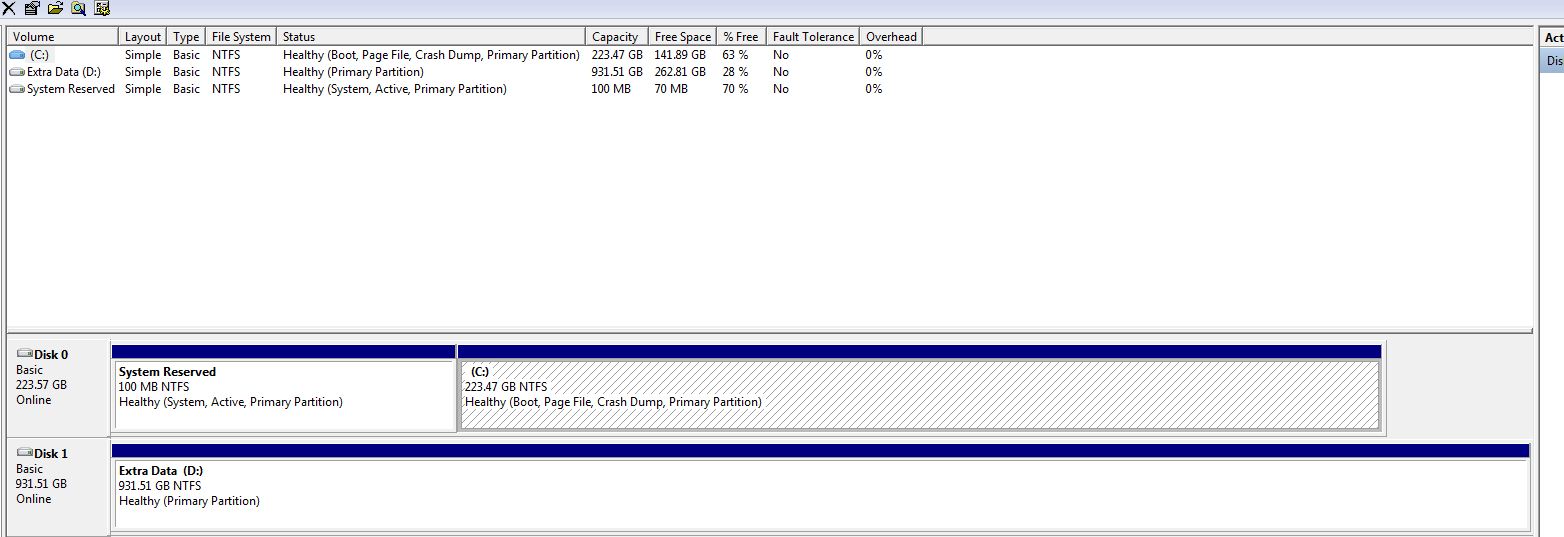Screen dimensions: 1564x537
Task: Select the Extra Data (D:) partition on Disk 1
Action: coord(819,495)
